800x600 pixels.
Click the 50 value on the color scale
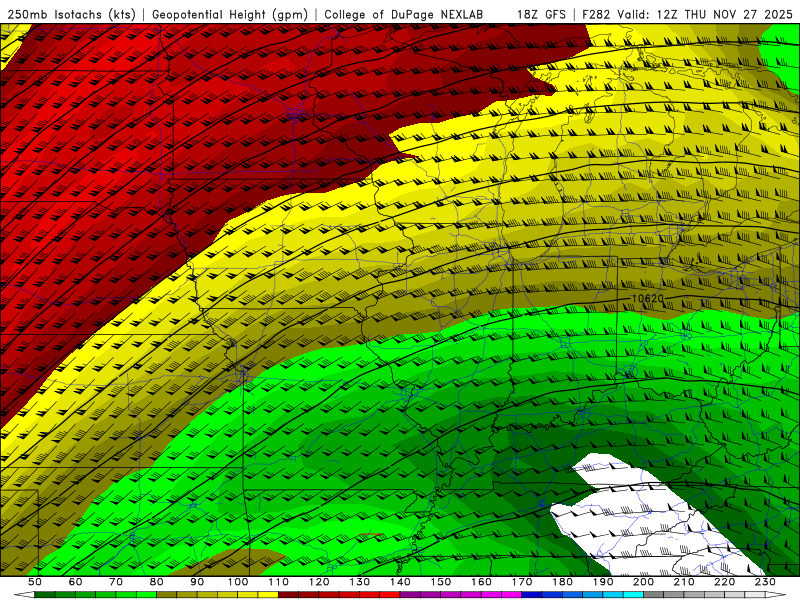click(x=35, y=582)
